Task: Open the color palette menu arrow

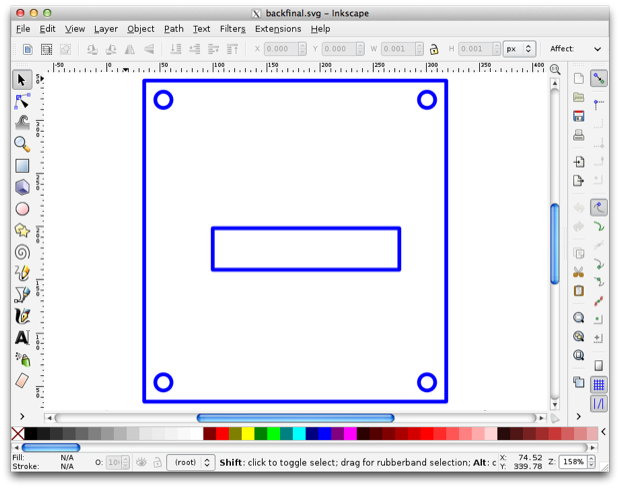Action: click(603, 432)
